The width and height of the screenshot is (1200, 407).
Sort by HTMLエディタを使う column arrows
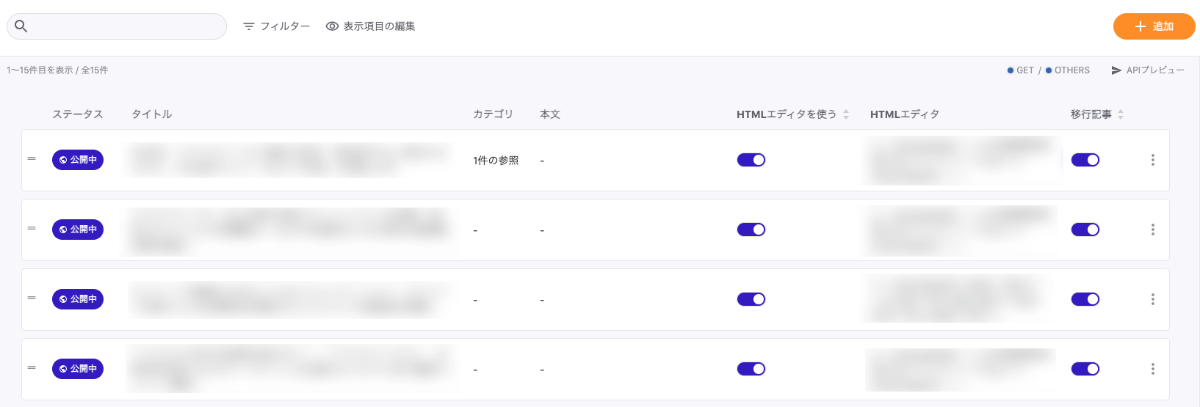click(x=846, y=115)
